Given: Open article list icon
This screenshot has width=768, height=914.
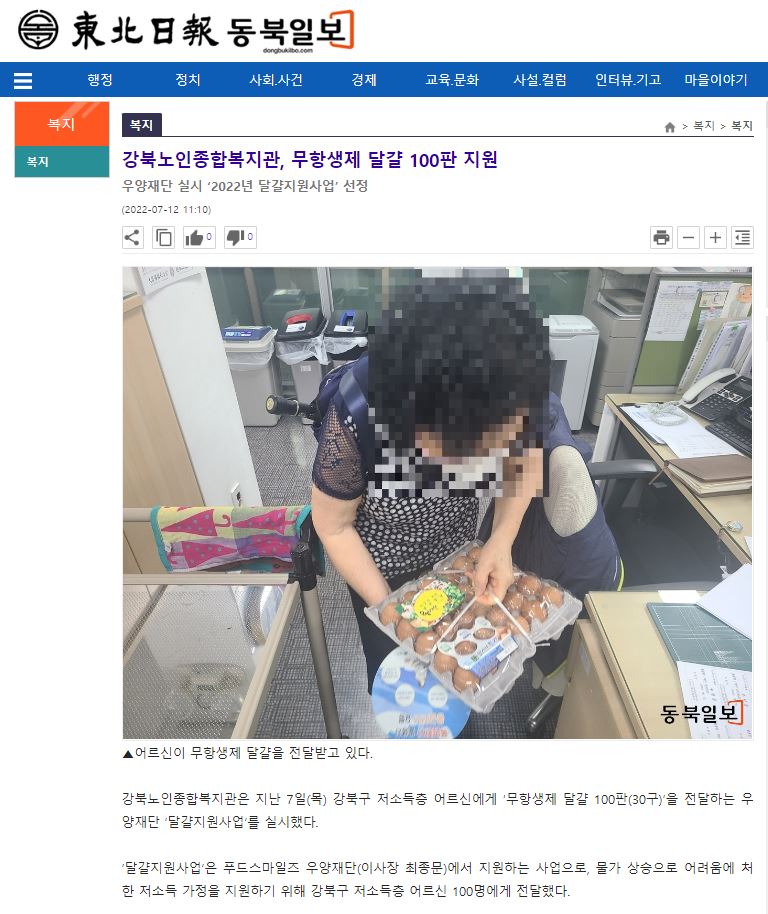Looking at the screenshot, I should pos(742,237).
